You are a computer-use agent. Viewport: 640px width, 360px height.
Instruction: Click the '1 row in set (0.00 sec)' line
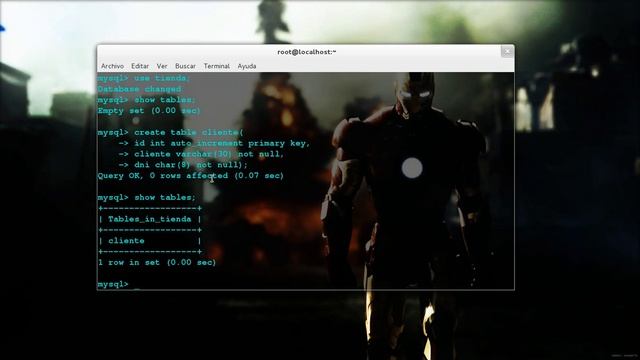tap(157, 262)
